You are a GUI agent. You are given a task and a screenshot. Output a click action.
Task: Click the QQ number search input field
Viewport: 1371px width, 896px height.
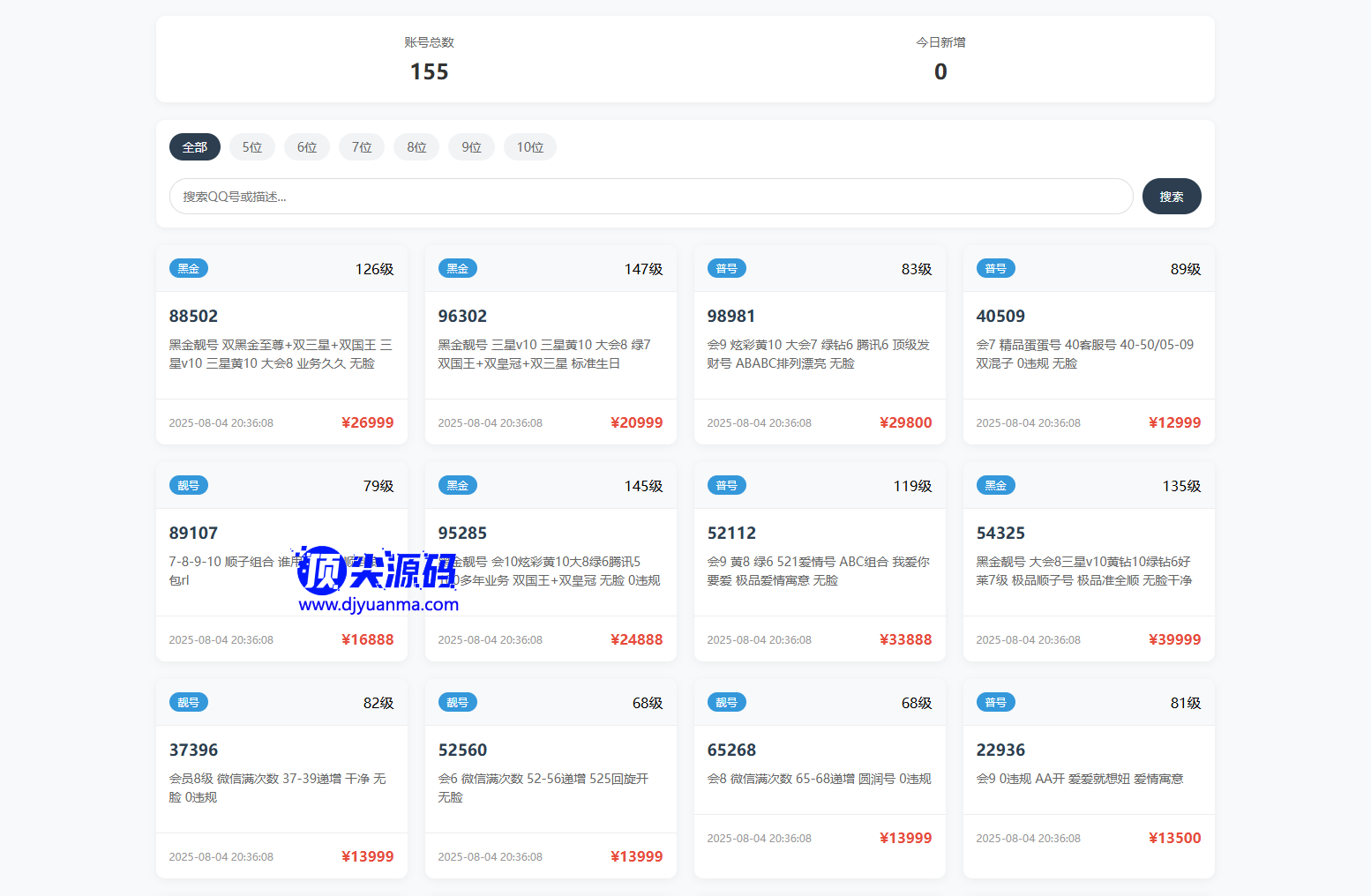[650, 197]
